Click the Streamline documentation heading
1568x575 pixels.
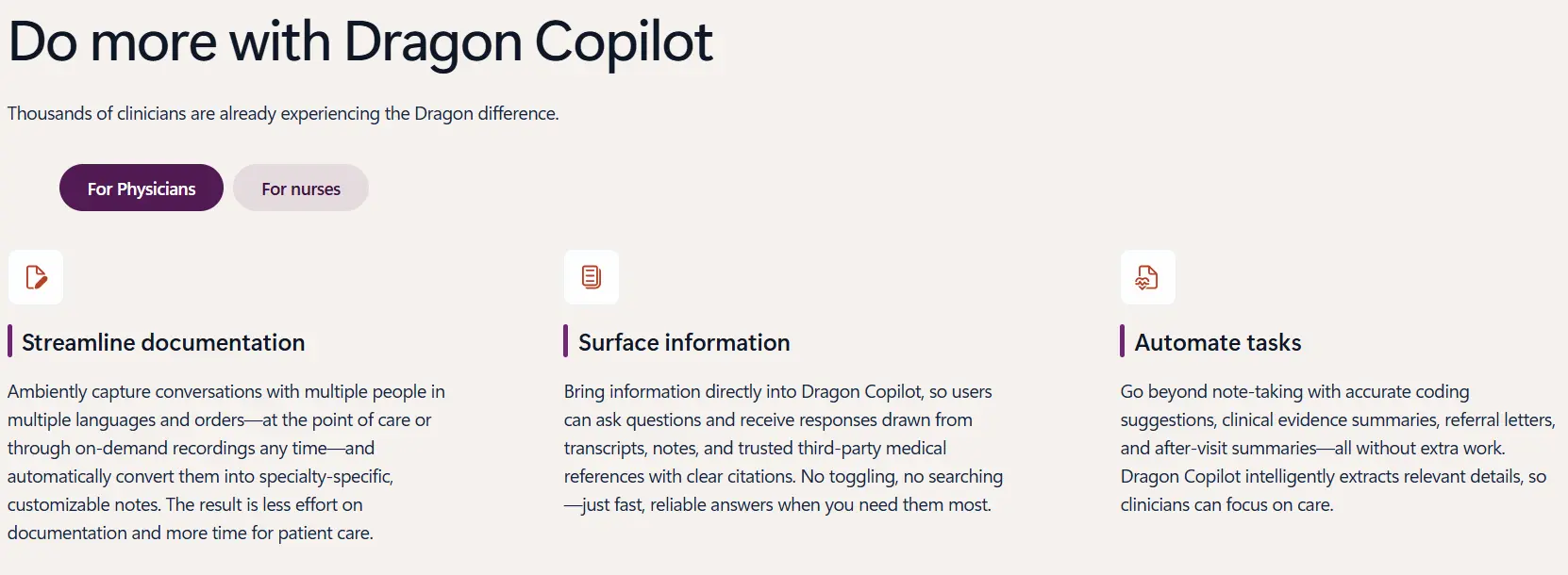[x=163, y=342]
